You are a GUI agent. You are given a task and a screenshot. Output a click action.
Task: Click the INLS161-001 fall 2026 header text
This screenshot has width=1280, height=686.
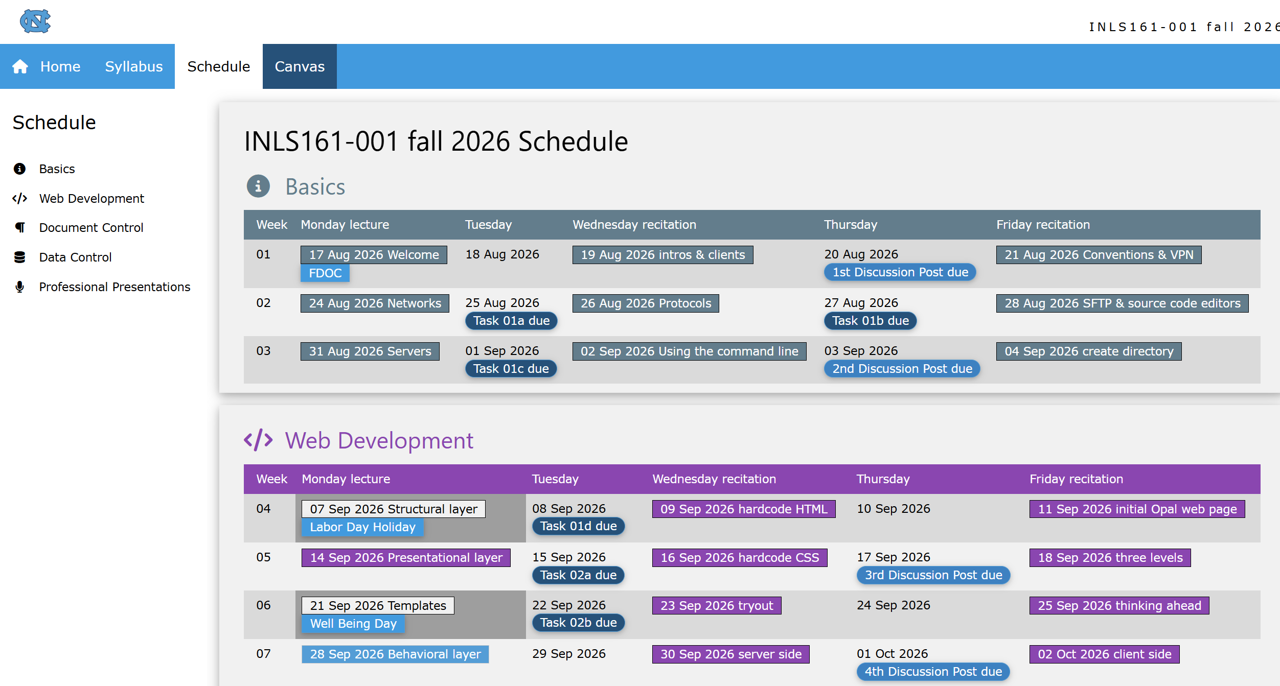point(1184,27)
